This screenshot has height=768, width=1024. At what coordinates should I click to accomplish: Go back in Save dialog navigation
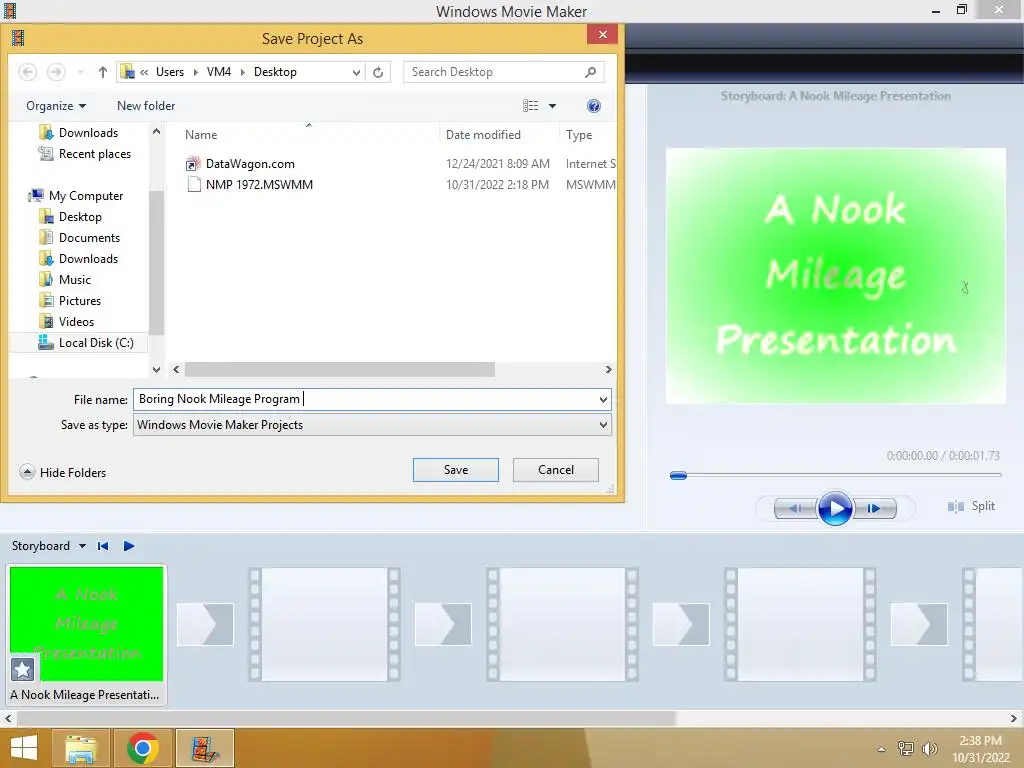27,72
